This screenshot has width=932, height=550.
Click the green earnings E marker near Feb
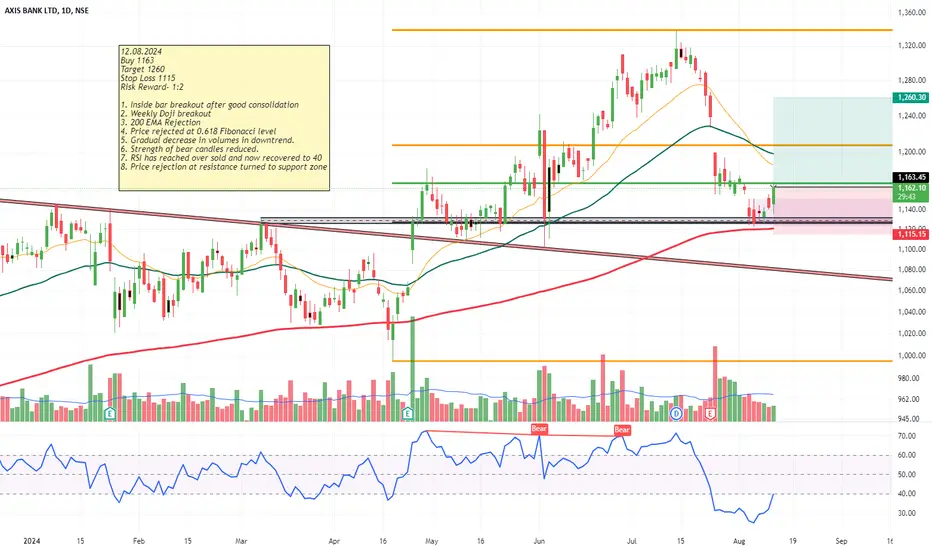(x=109, y=413)
